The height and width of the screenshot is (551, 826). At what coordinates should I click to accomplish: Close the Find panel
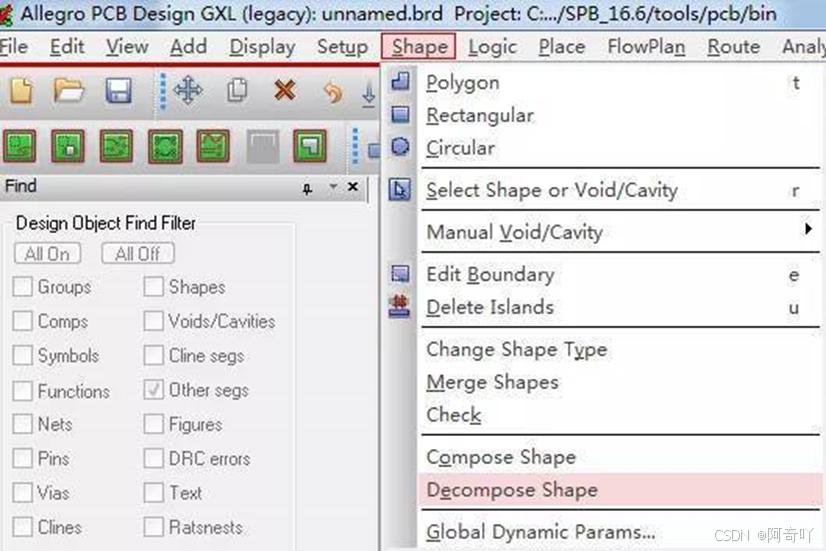pos(353,187)
